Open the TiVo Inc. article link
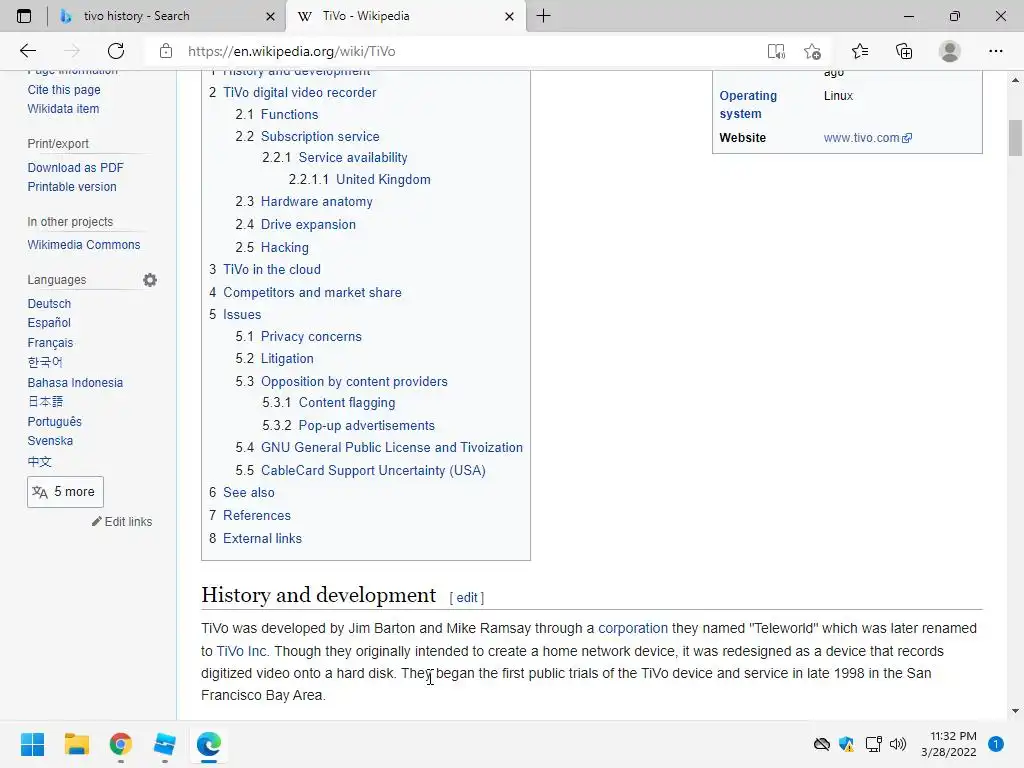The height and width of the screenshot is (768, 1024). pos(242,651)
